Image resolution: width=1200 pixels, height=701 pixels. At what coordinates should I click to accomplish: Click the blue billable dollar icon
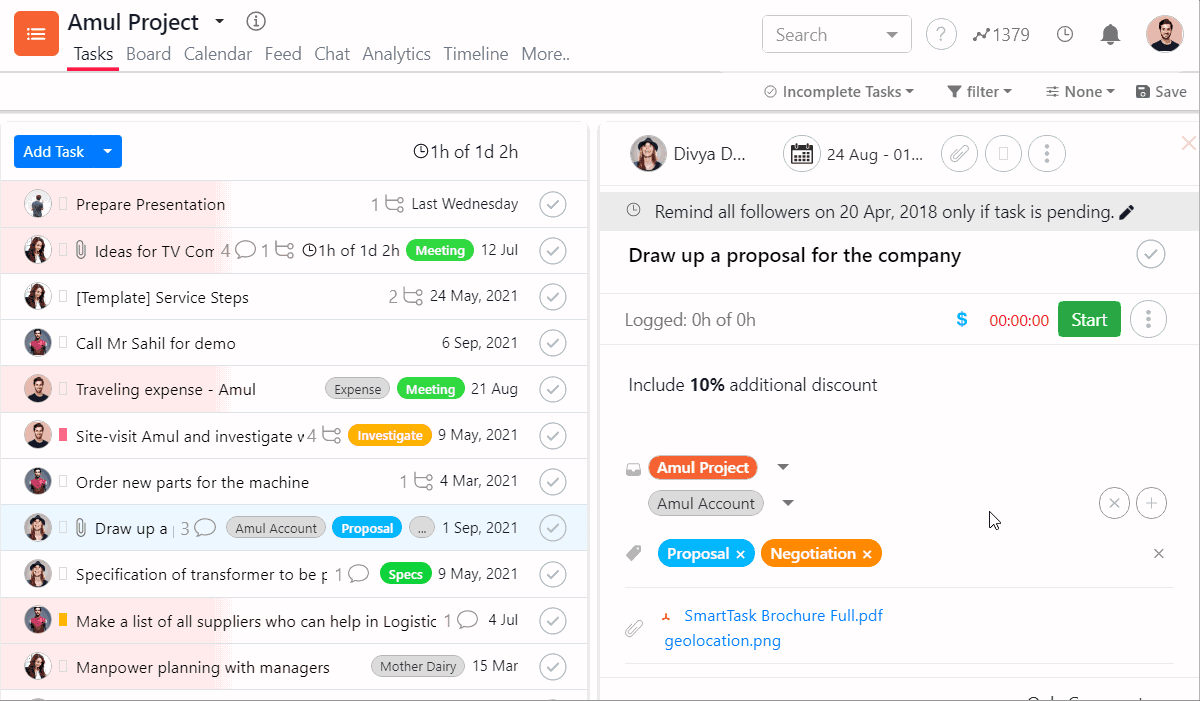point(962,320)
